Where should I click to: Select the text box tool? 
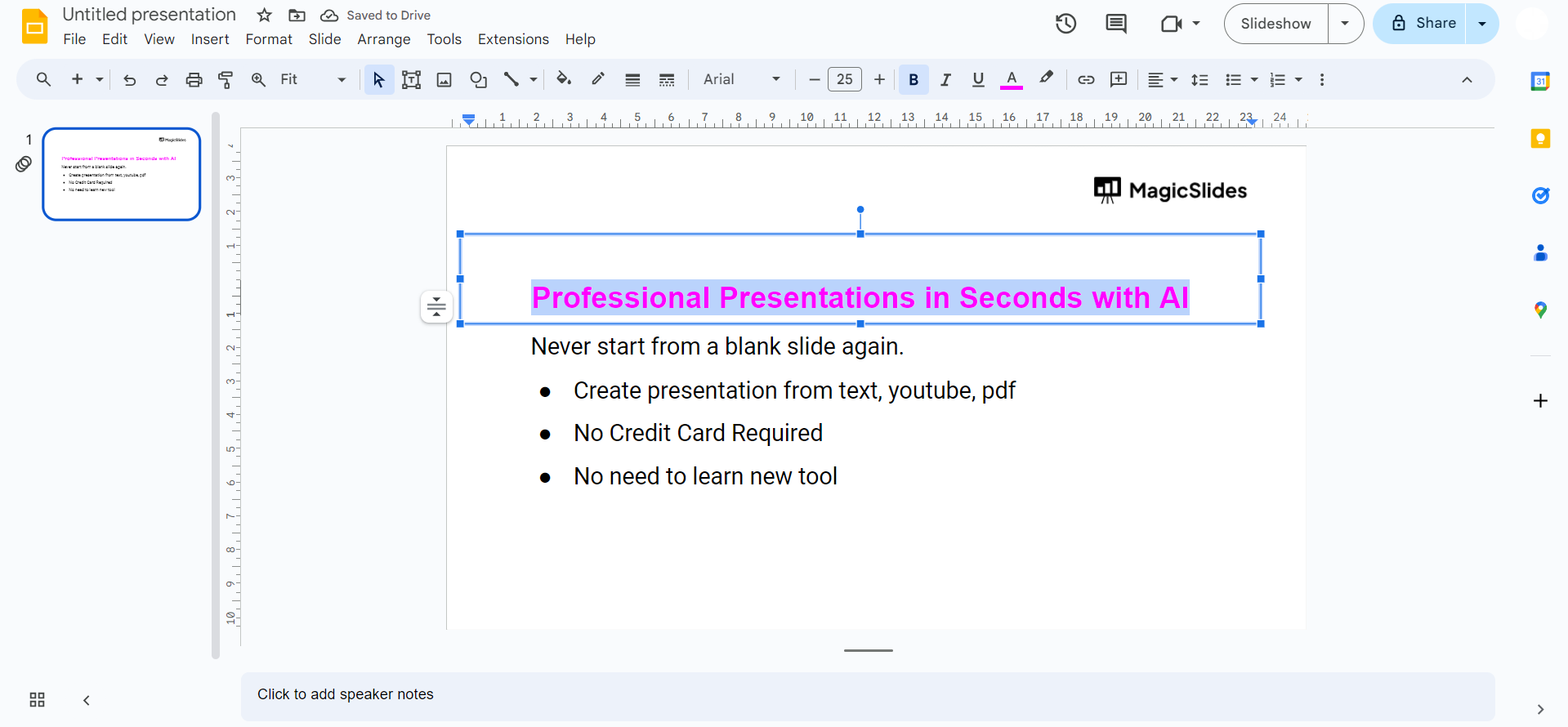point(411,79)
